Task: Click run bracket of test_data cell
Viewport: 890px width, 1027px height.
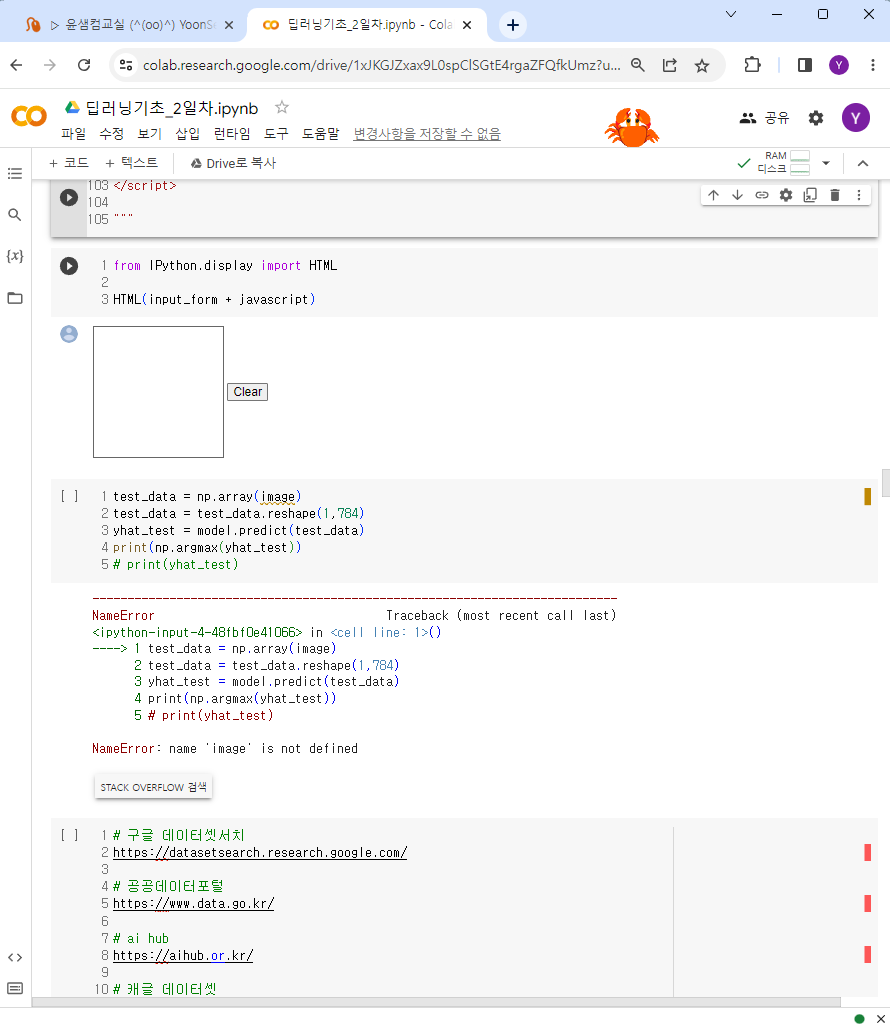Action: point(69,496)
